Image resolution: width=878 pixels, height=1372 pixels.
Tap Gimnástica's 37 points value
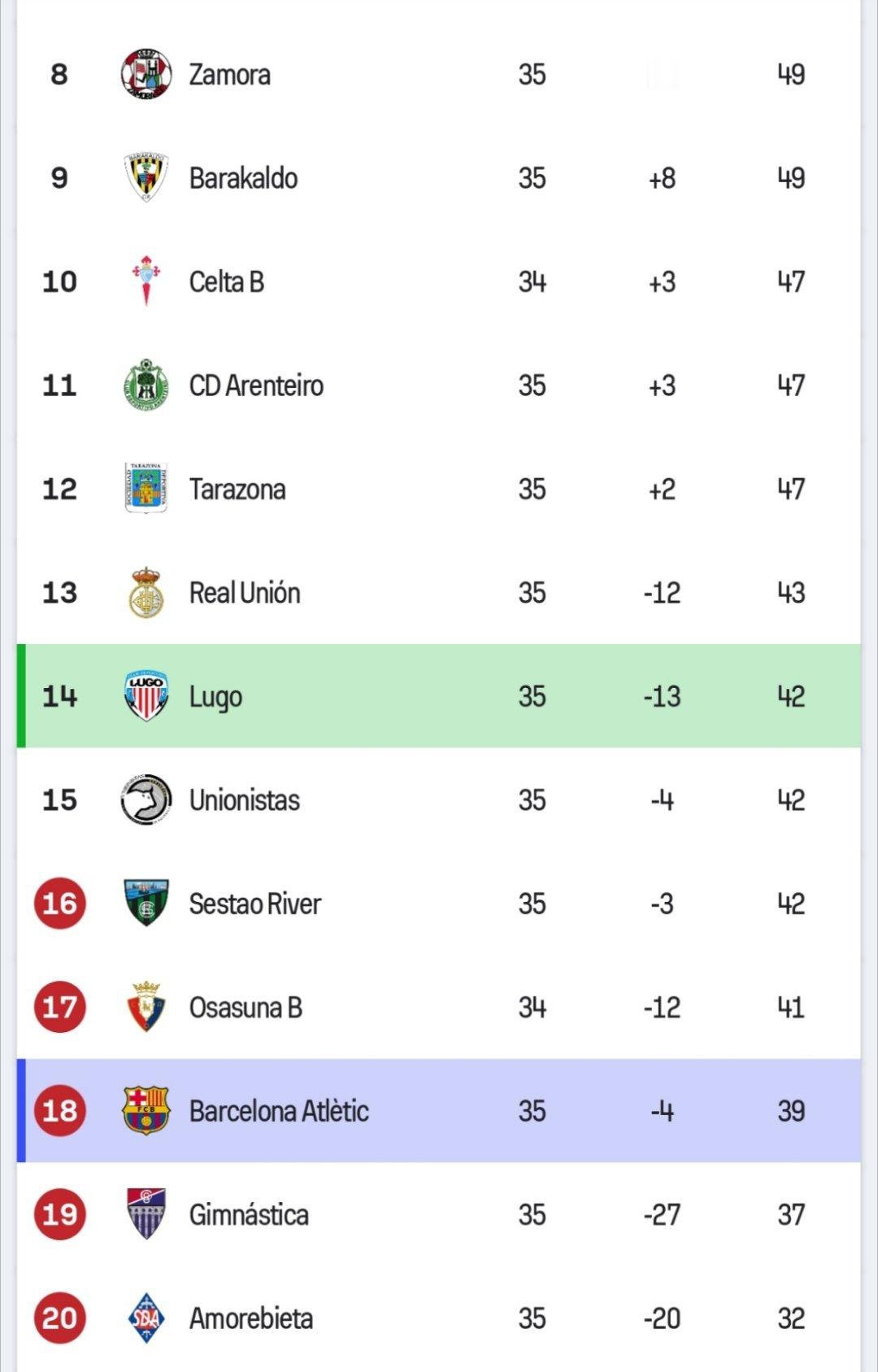(791, 1214)
